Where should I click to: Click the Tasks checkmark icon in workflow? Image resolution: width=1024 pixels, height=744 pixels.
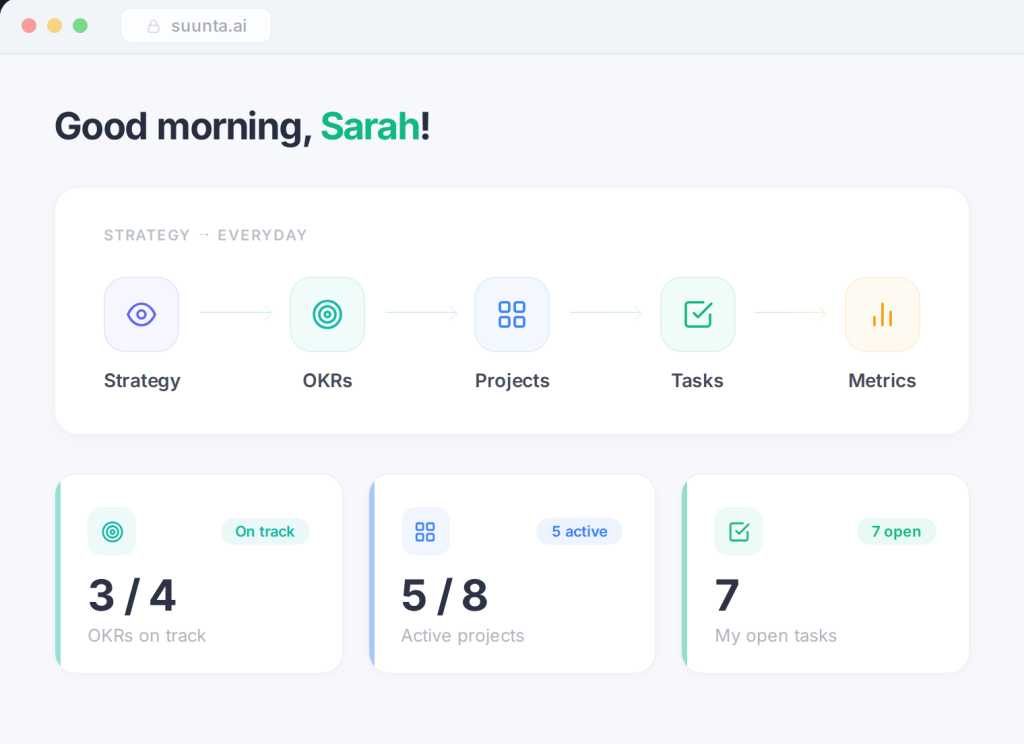click(697, 314)
